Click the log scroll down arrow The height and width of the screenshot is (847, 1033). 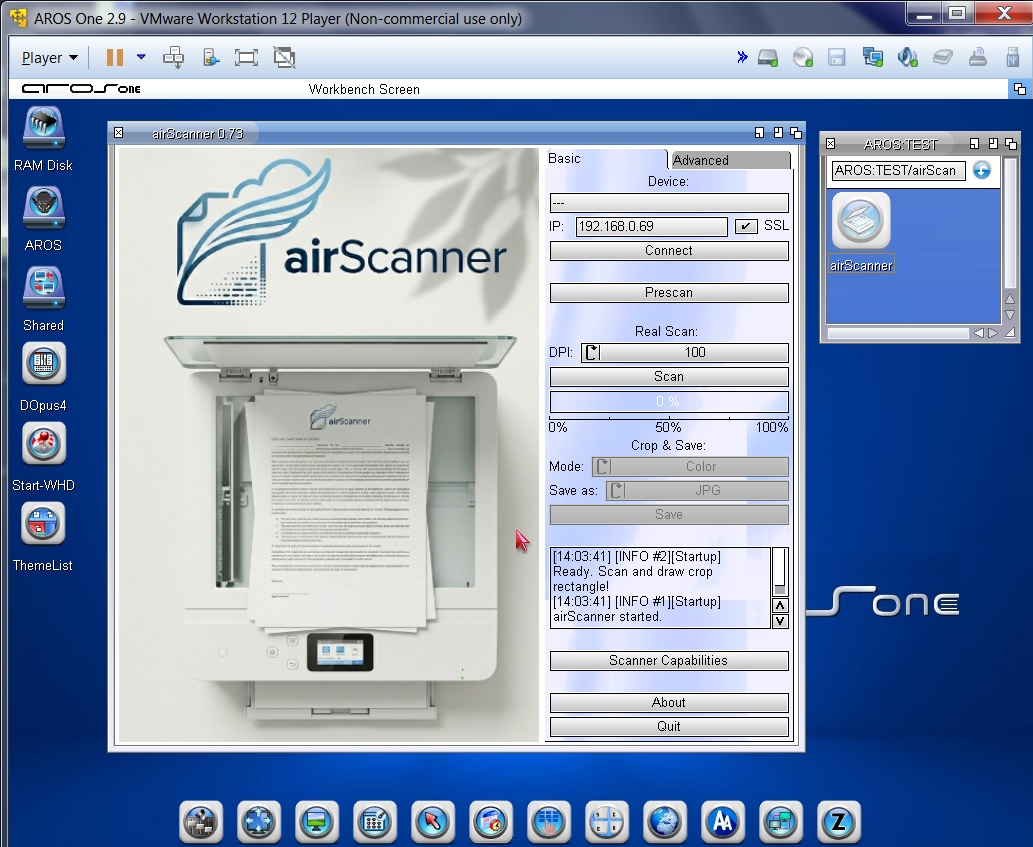780,620
